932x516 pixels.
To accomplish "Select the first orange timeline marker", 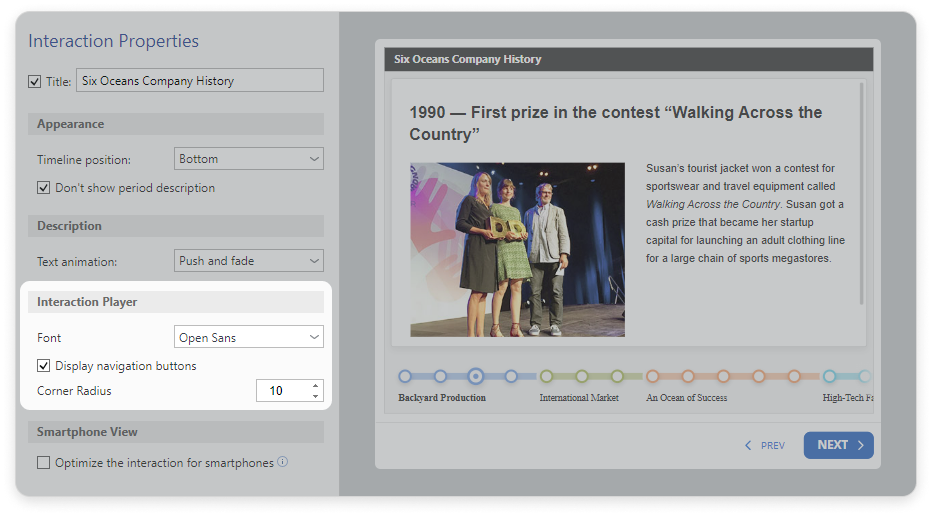I will tap(652, 377).
